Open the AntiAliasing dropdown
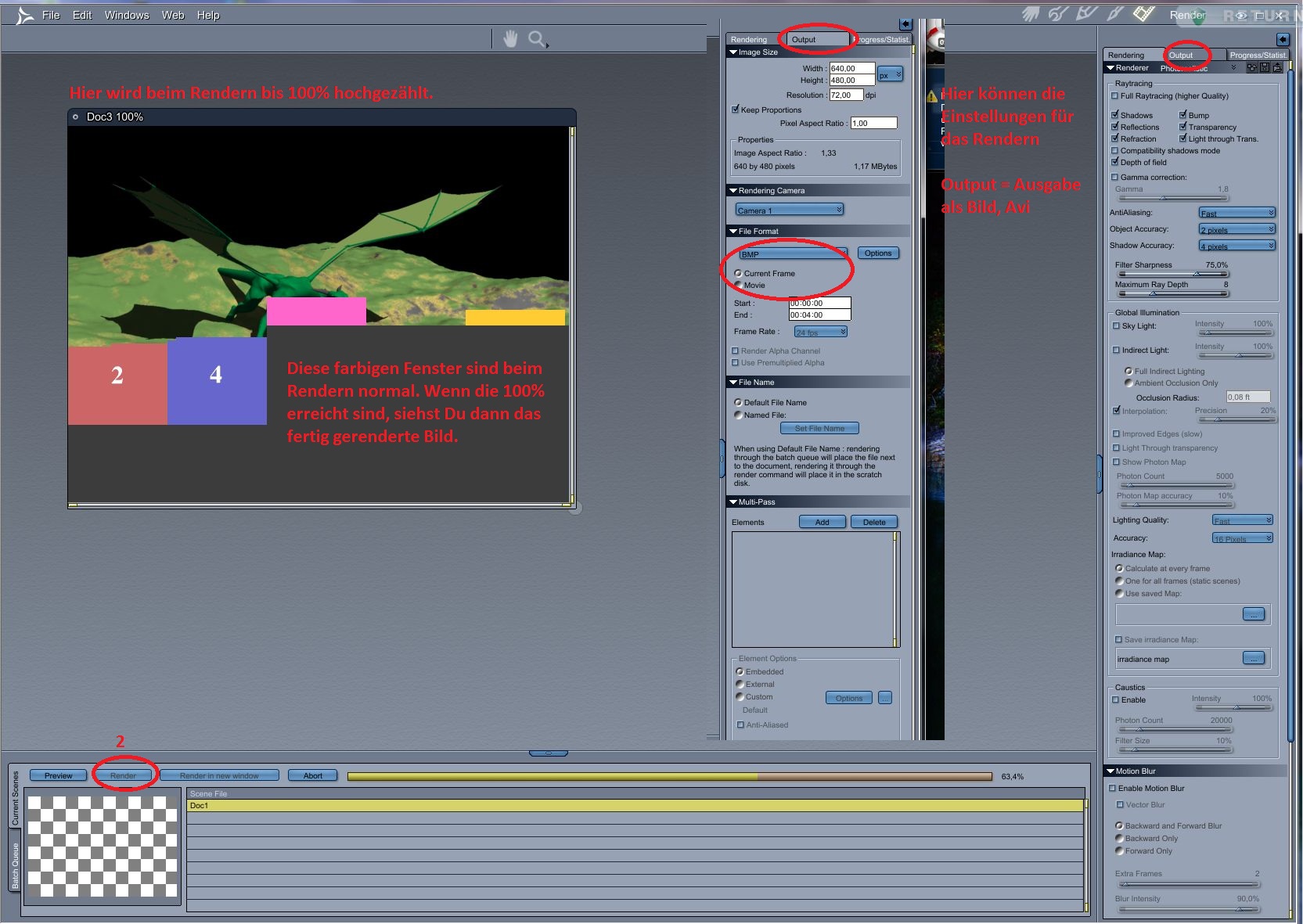 tap(1237, 213)
